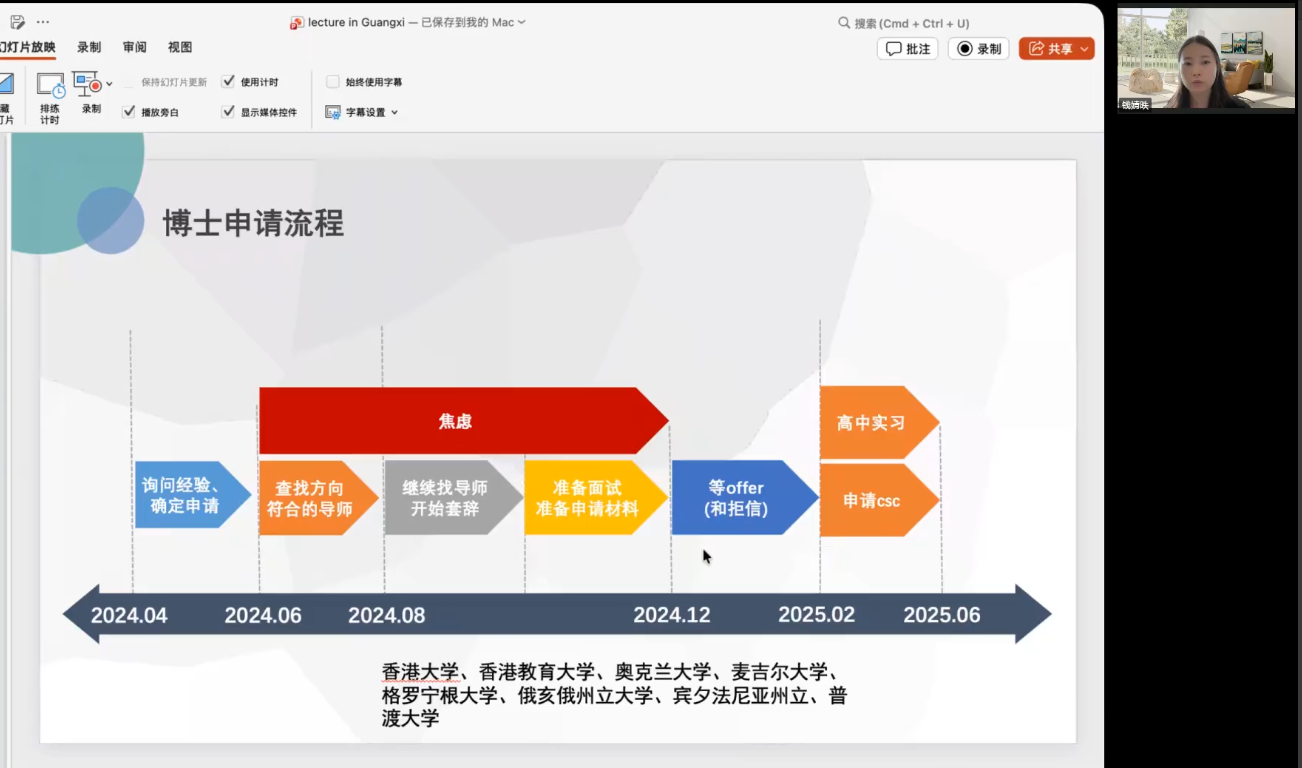Click the 共享 share button
Image resolution: width=1302 pixels, height=768 pixels.
point(1056,48)
